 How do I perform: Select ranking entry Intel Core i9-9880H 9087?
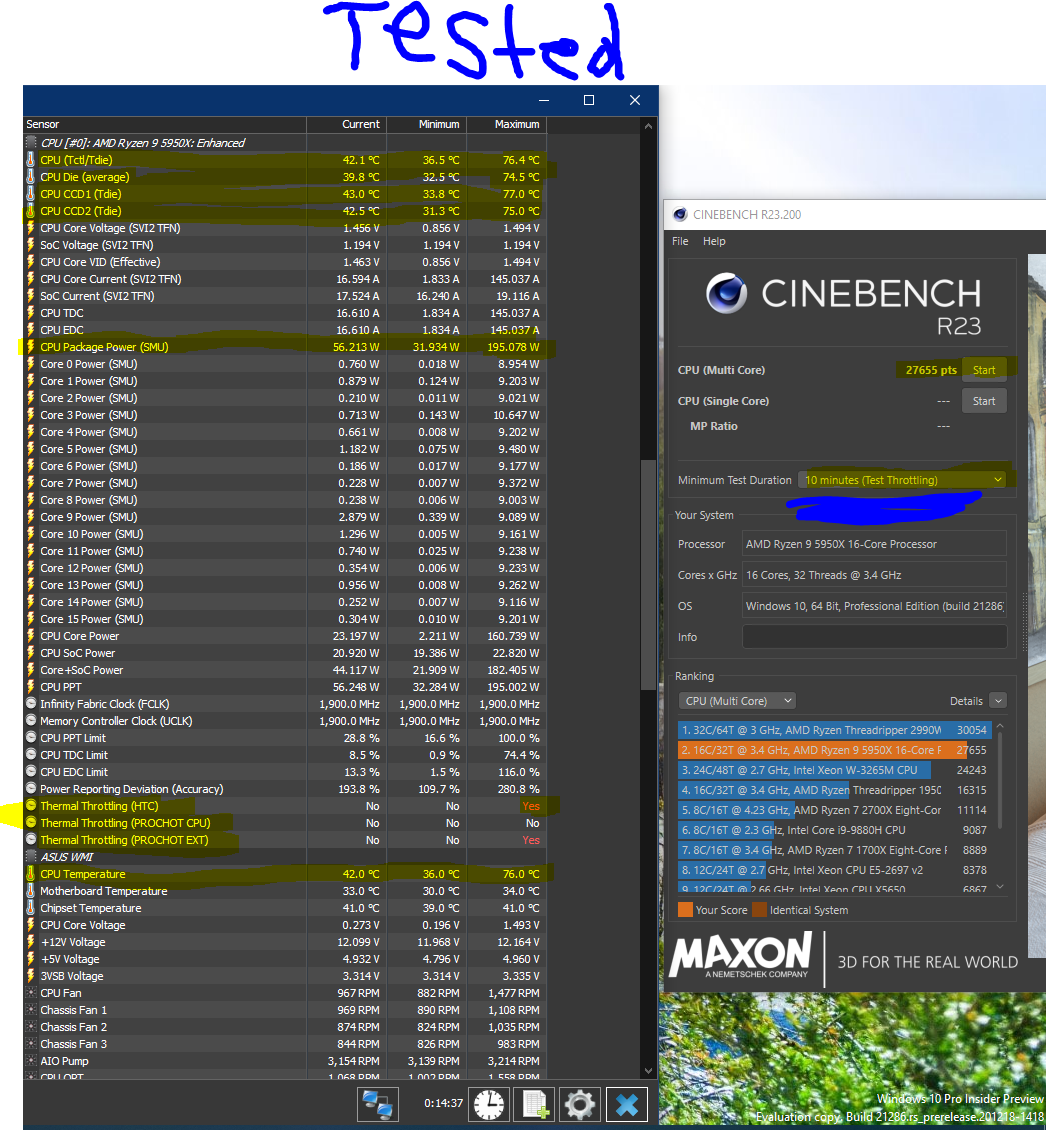(x=835, y=830)
